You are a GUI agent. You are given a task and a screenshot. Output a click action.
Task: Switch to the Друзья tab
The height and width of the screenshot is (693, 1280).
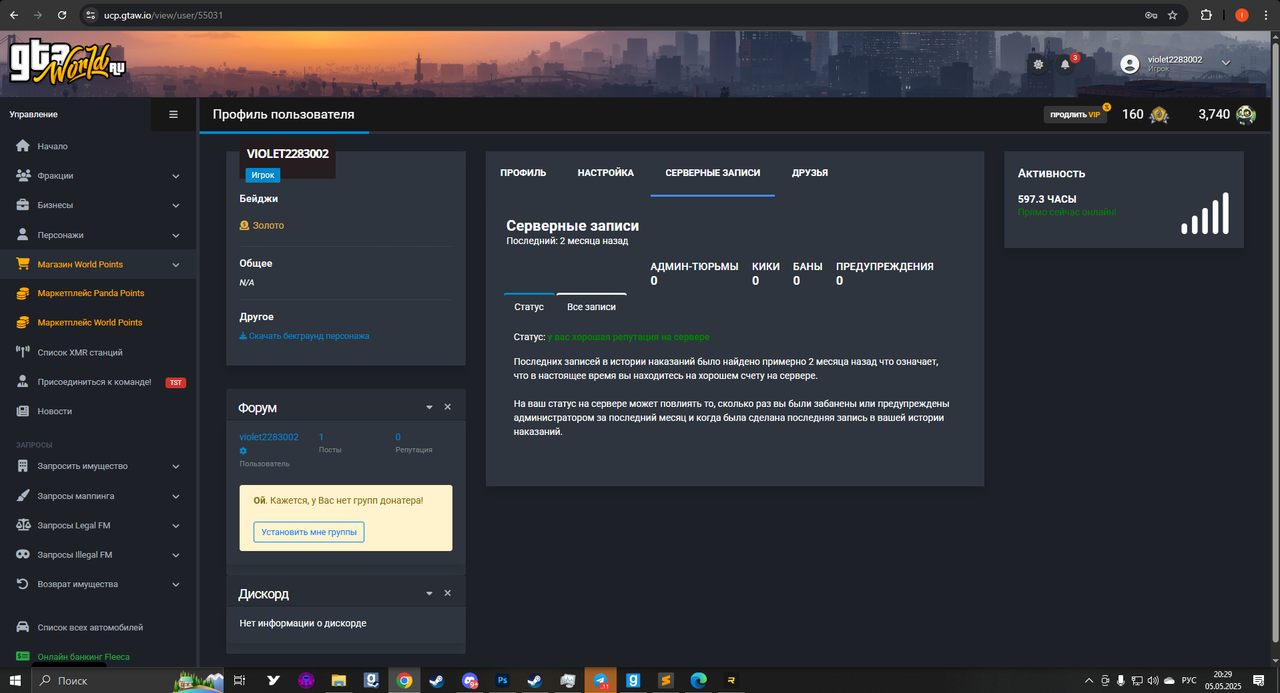click(810, 173)
